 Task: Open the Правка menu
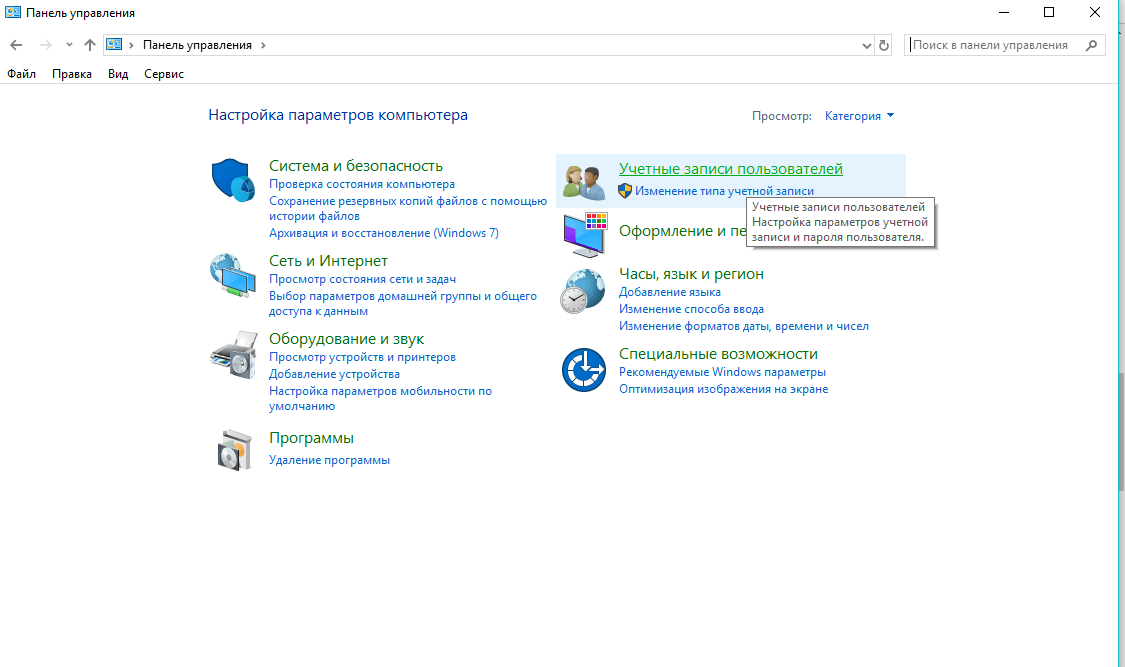point(72,74)
